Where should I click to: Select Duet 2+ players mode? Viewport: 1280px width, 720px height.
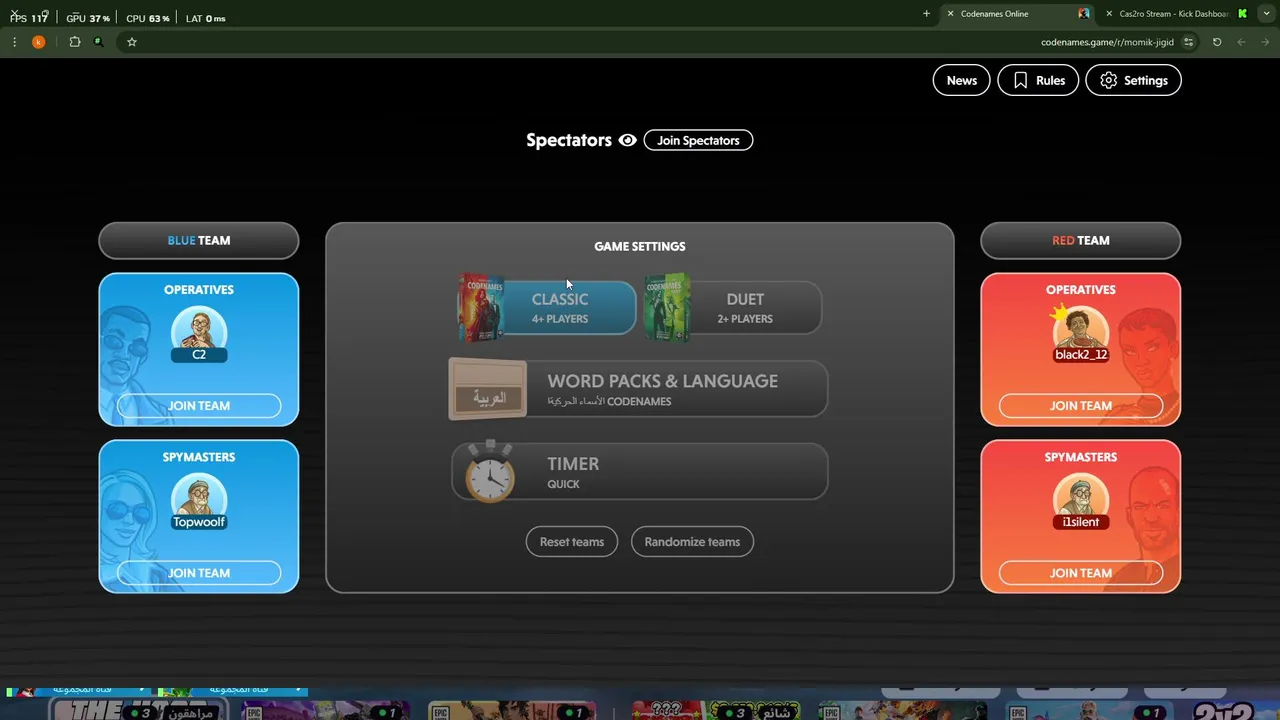pos(733,307)
